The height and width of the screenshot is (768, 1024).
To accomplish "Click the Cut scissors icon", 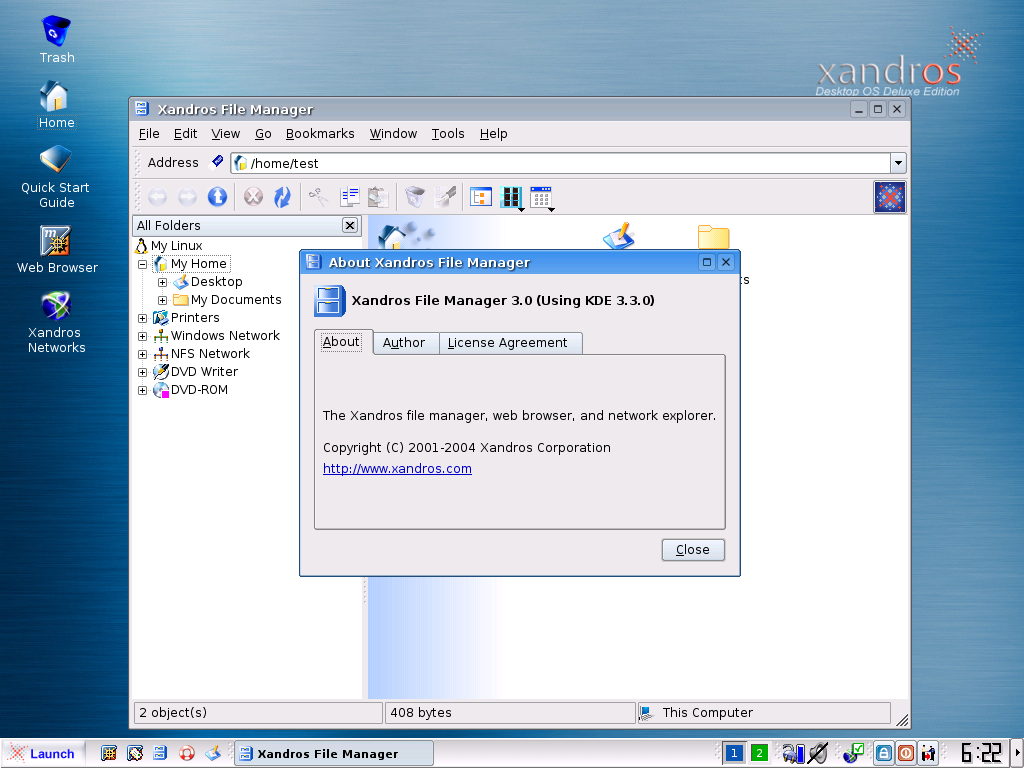I will click(319, 197).
